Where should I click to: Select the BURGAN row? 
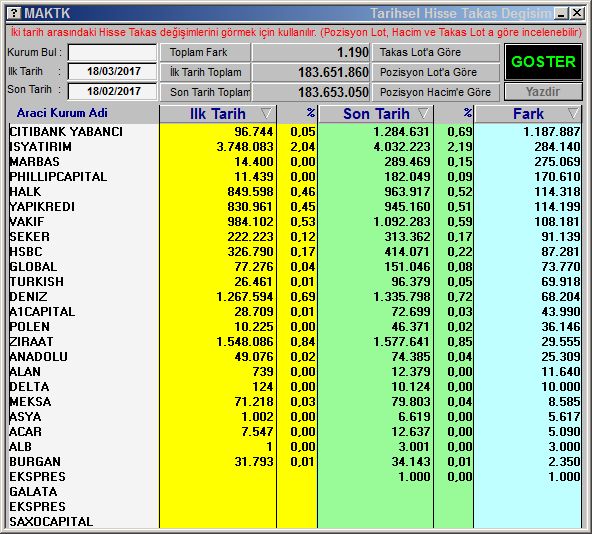[x=295, y=461]
